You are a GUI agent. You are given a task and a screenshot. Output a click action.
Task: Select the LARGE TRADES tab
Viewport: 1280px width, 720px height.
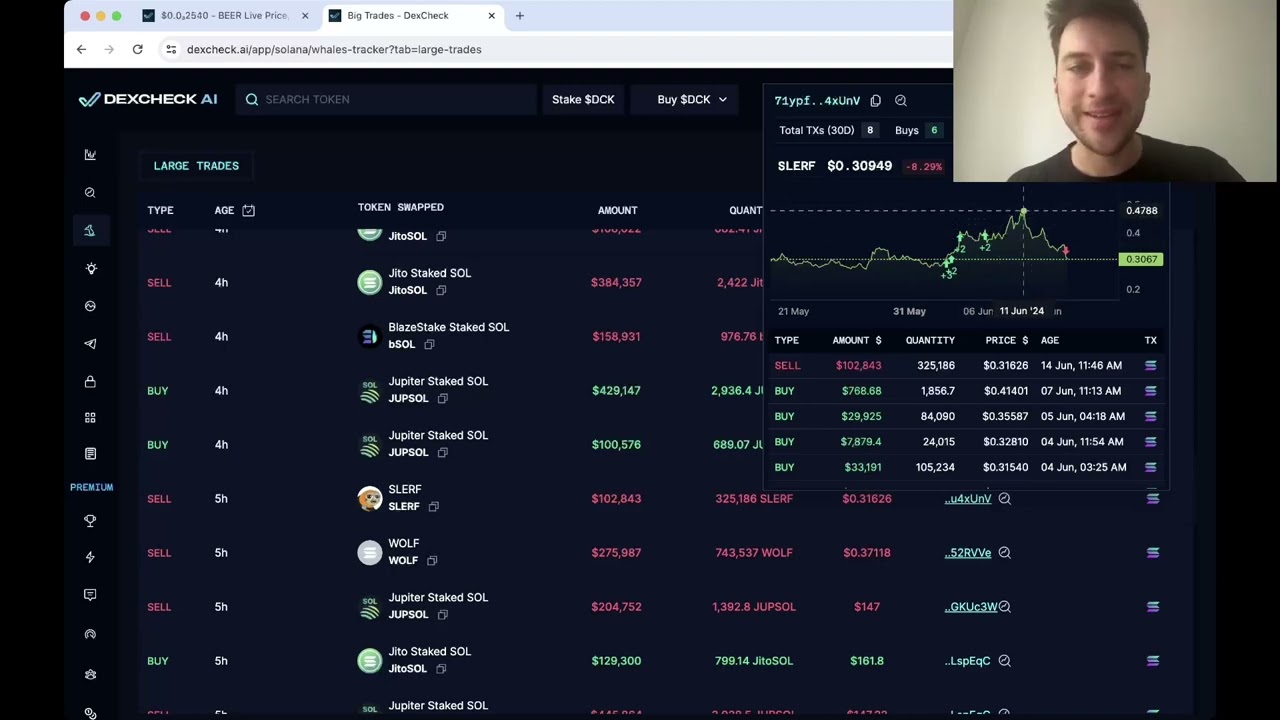[196, 165]
